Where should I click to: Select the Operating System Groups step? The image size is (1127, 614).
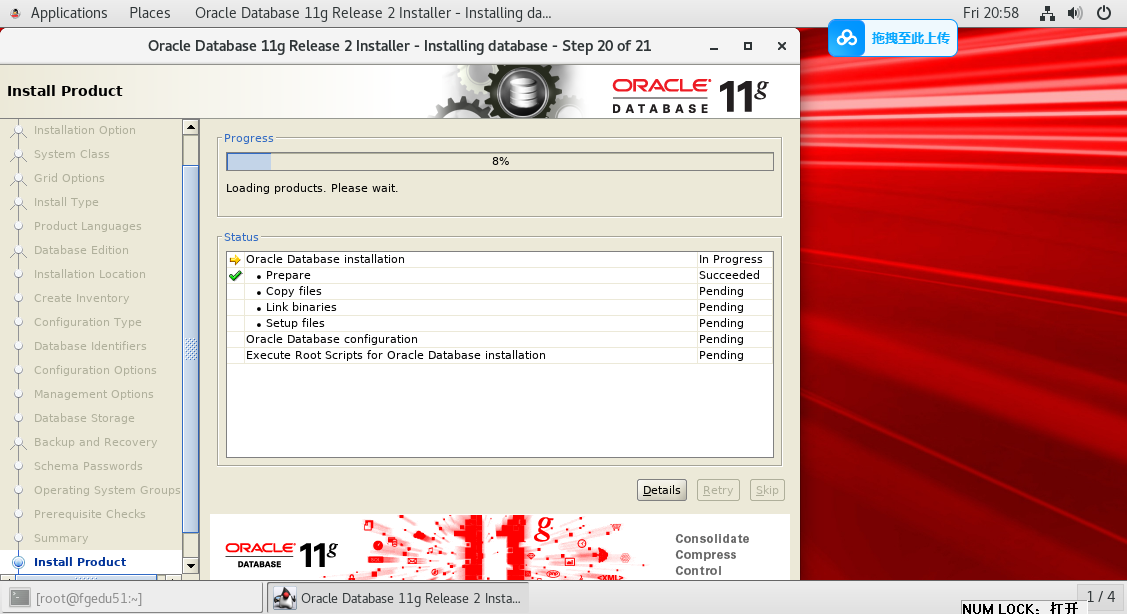tap(107, 490)
